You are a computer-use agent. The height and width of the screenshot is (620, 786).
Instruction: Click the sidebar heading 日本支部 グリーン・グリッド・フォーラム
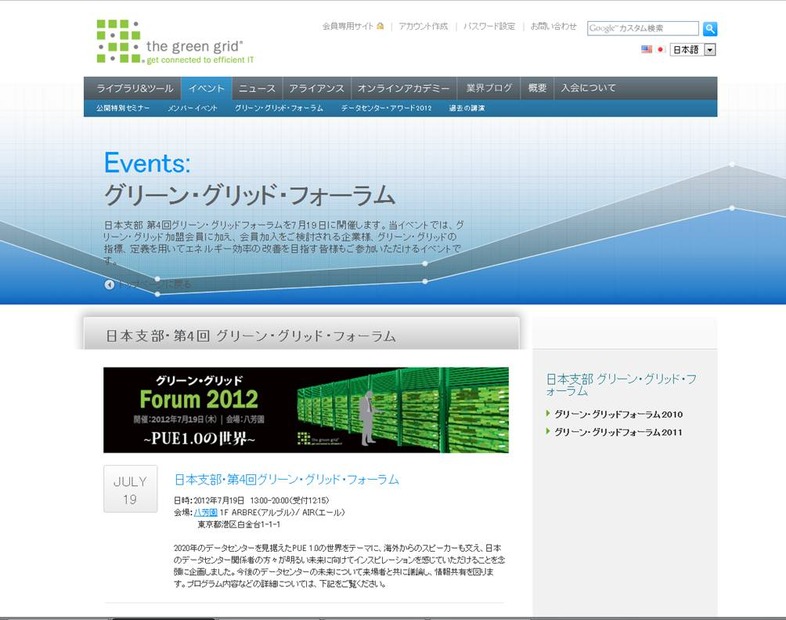(x=621, y=385)
